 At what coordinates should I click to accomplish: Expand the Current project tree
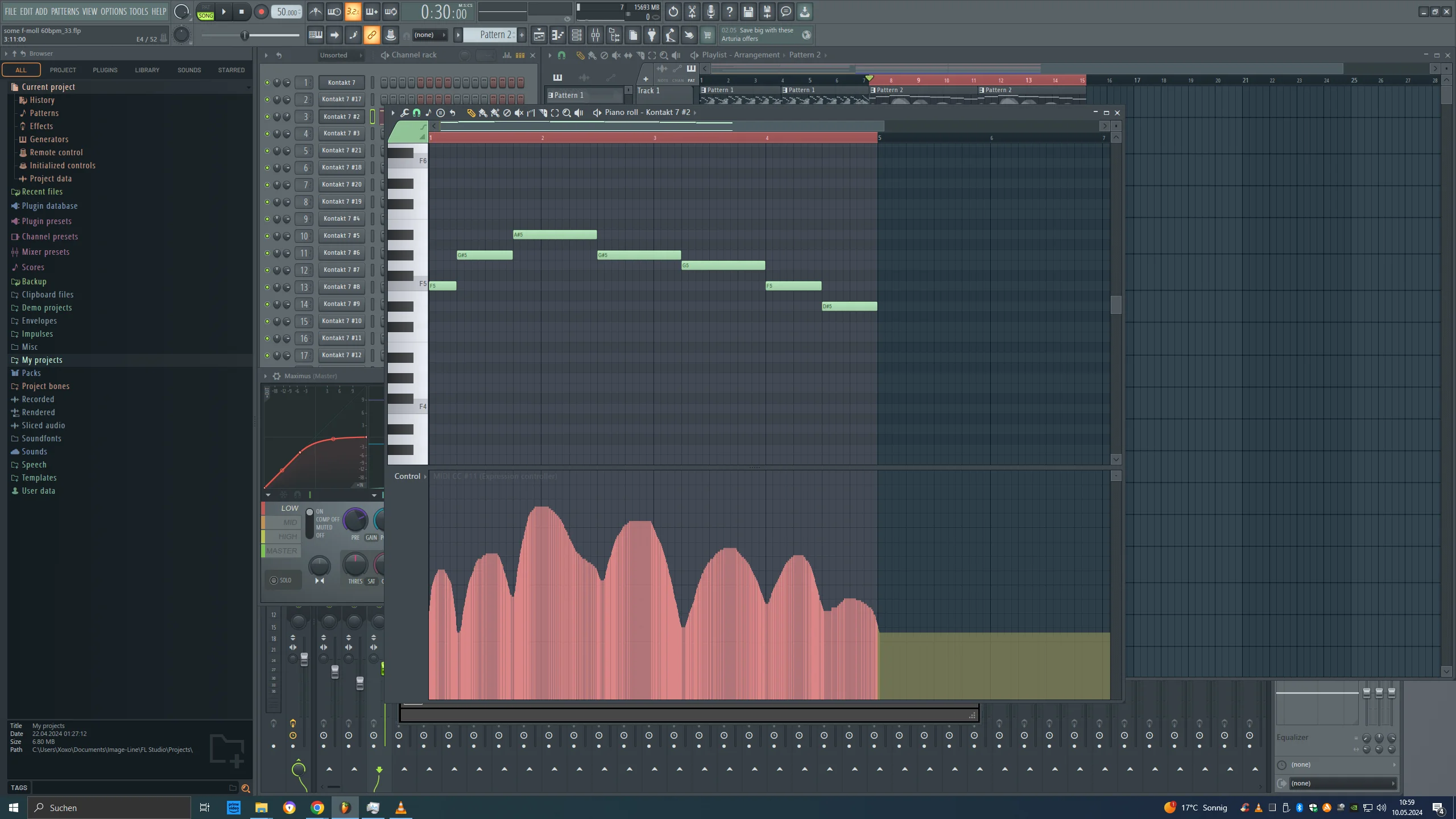click(x=48, y=87)
